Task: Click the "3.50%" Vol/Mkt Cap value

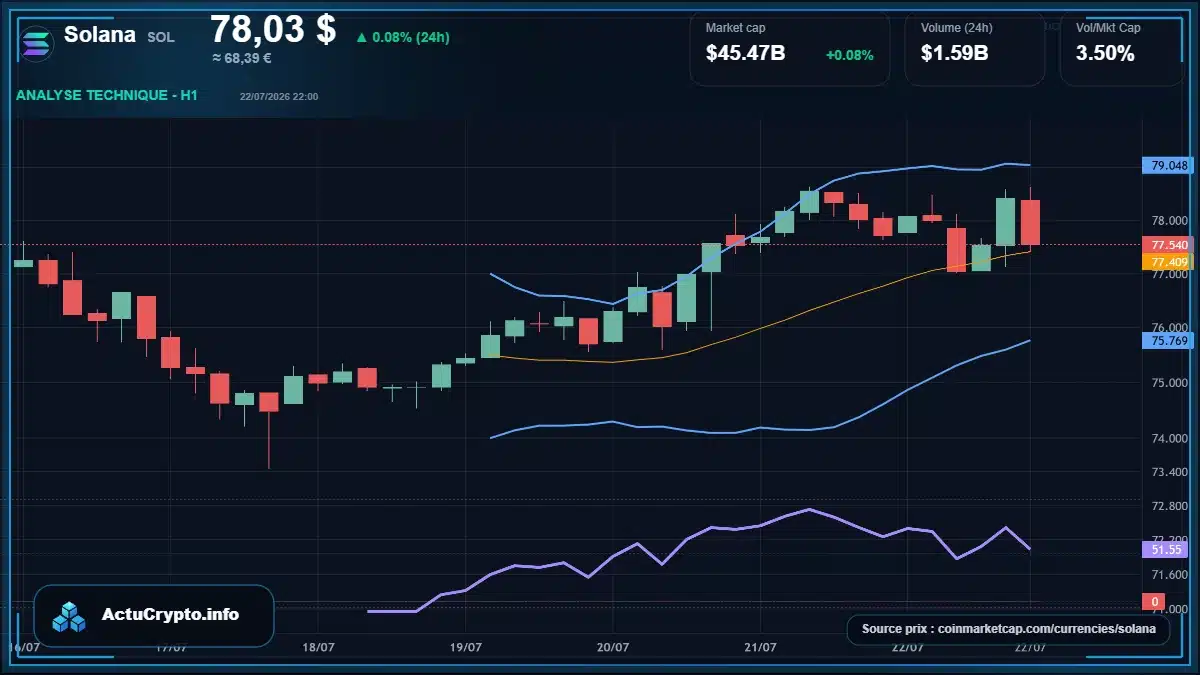Action: [1105, 54]
